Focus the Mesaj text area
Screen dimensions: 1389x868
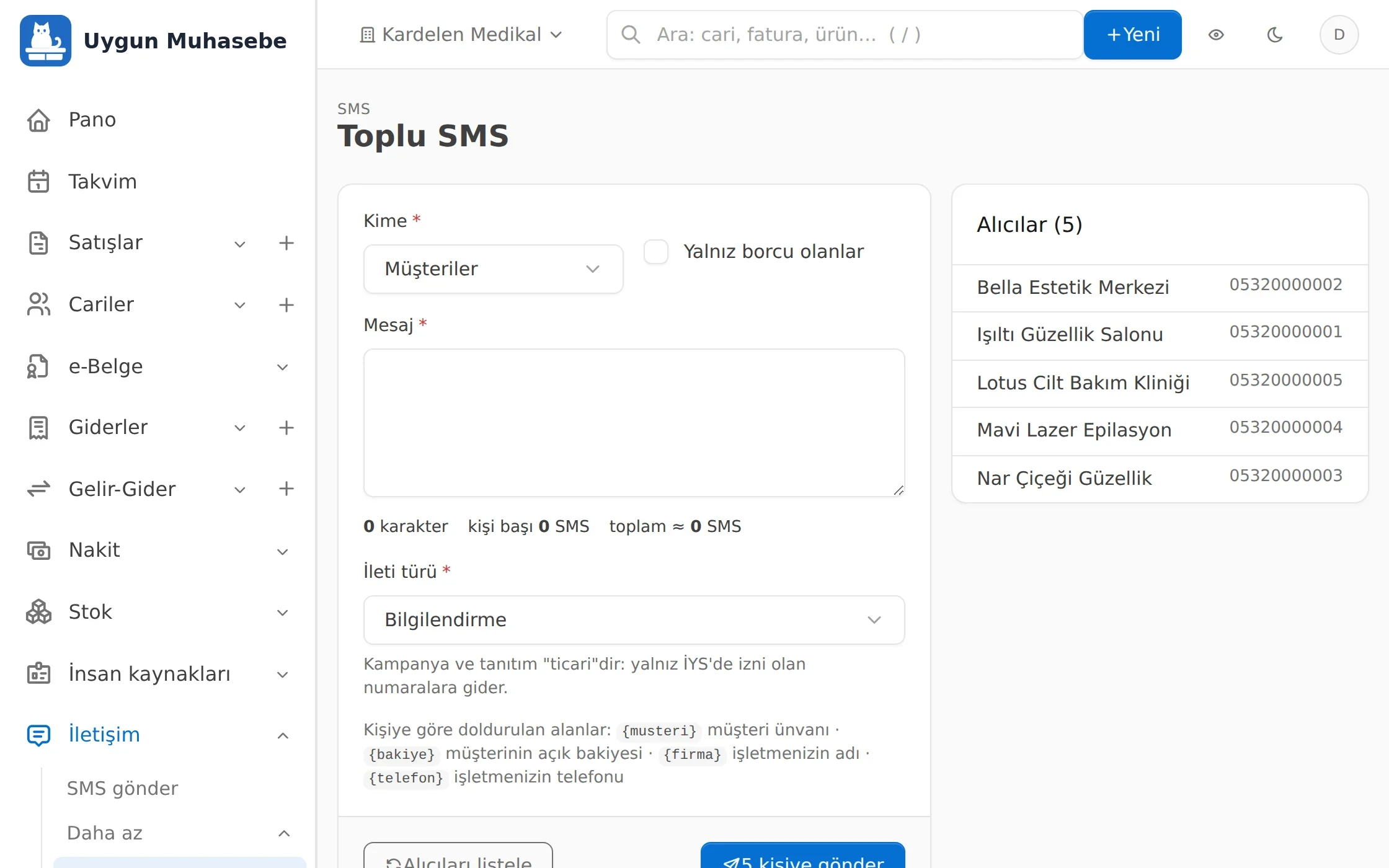click(x=634, y=423)
